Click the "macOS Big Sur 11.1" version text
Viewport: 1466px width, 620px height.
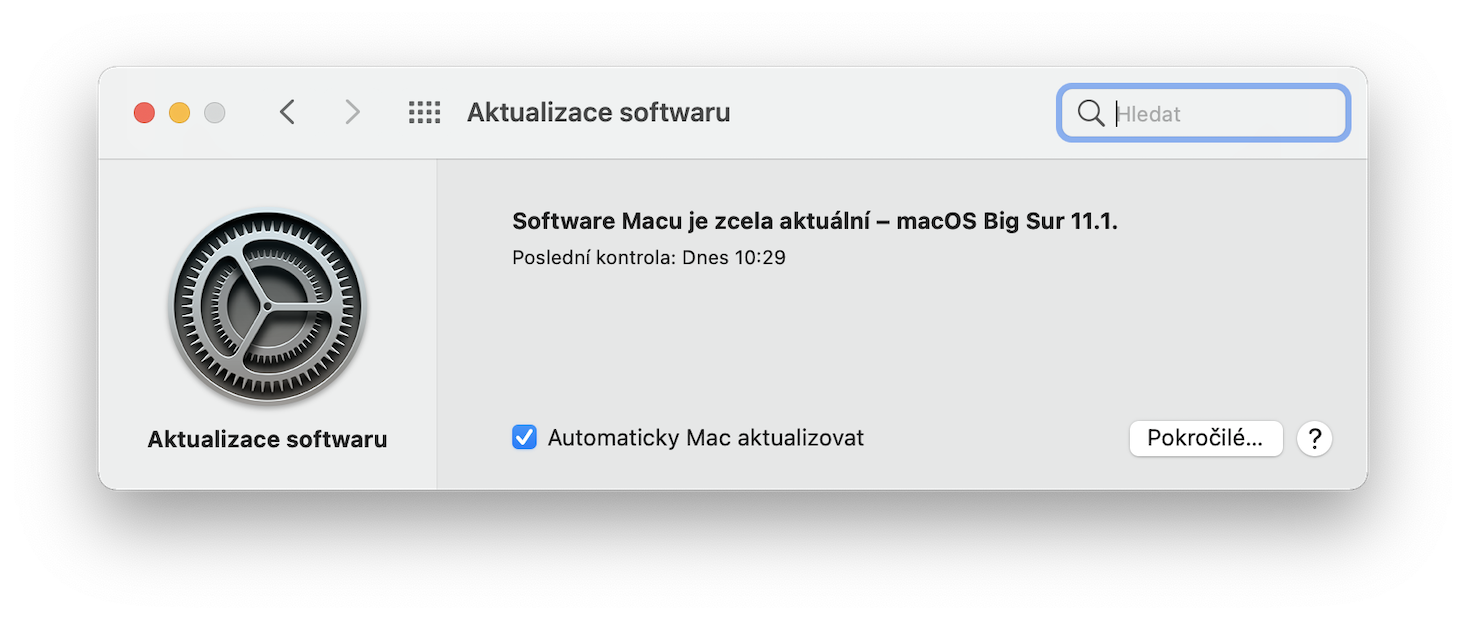(x=1005, y=221)
